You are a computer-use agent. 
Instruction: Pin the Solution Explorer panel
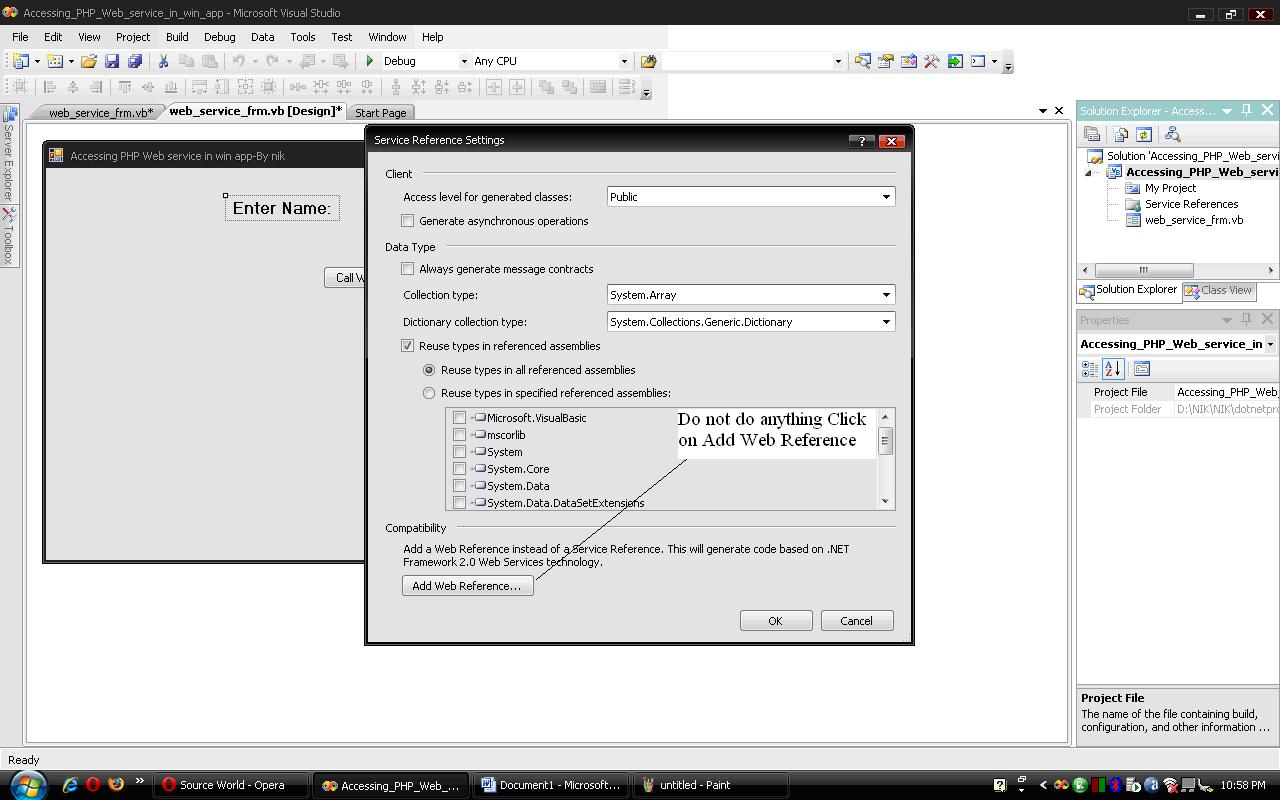click(1247, 110)
